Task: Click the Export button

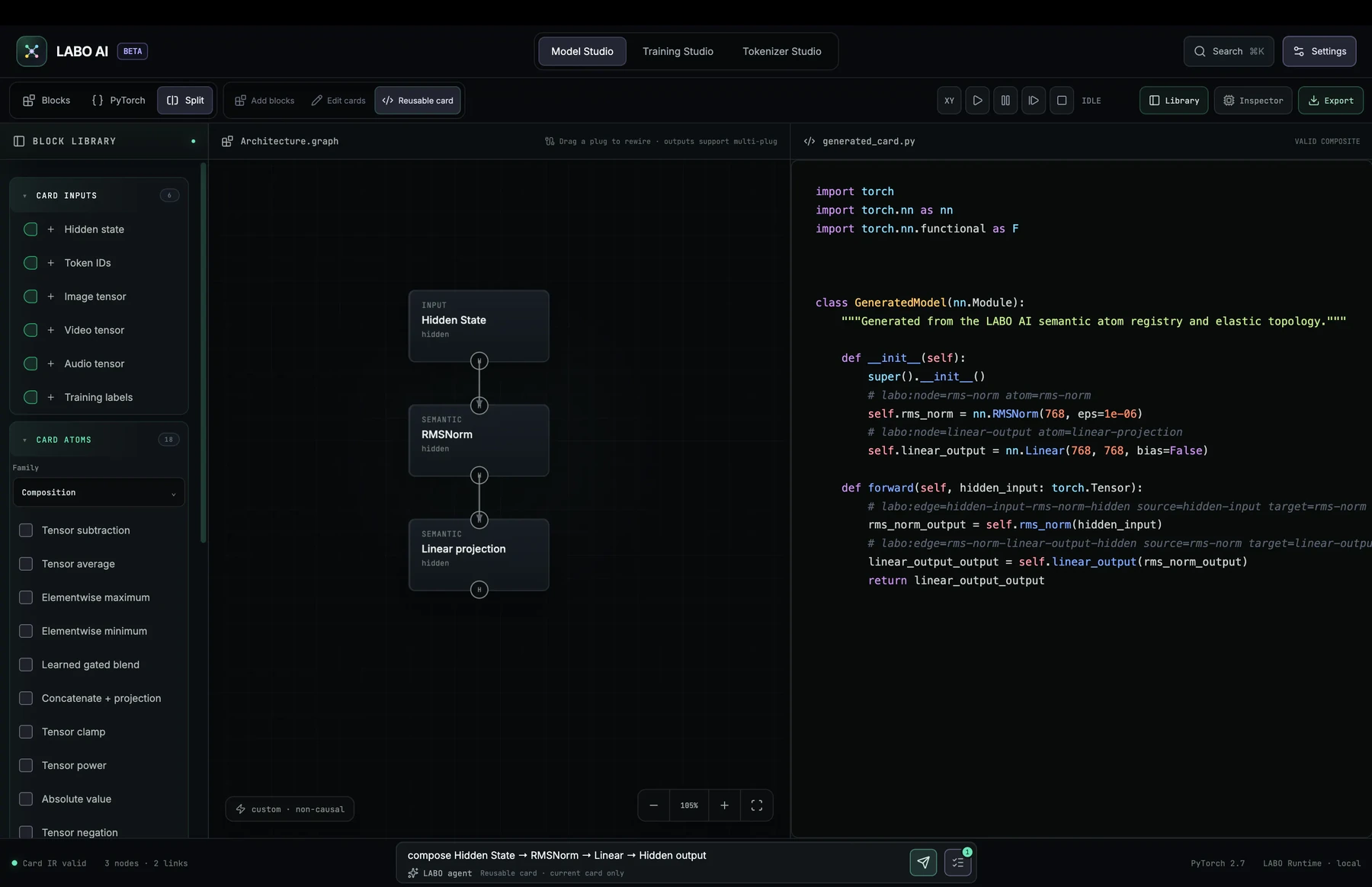Action: coord(1331,101)
